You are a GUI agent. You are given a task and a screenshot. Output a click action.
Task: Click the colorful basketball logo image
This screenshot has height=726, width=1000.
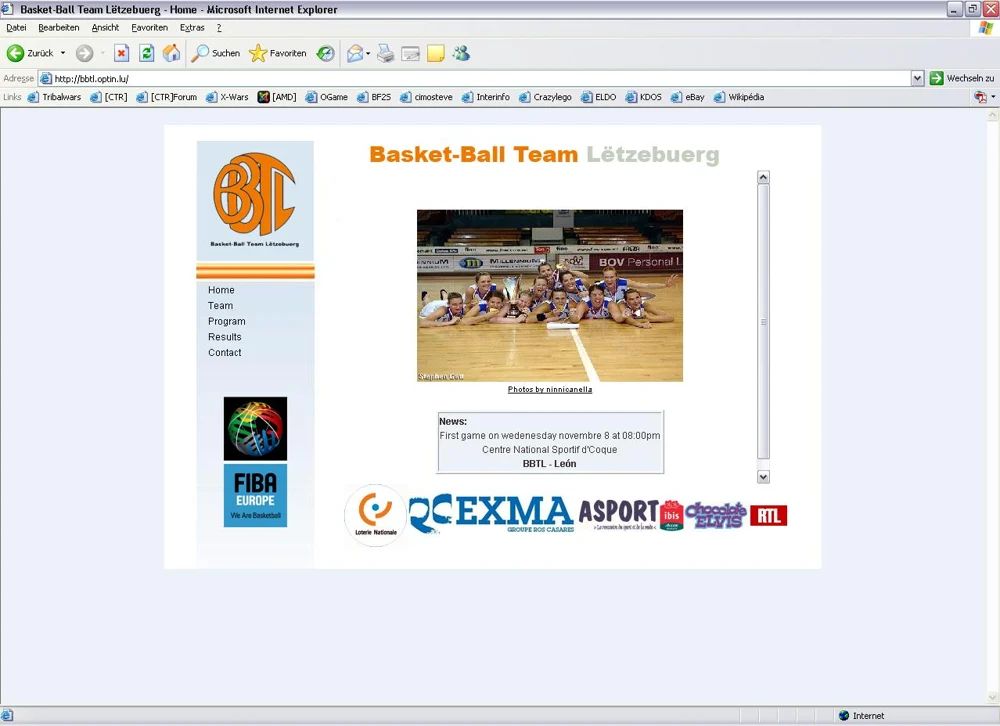click(255, 429)
